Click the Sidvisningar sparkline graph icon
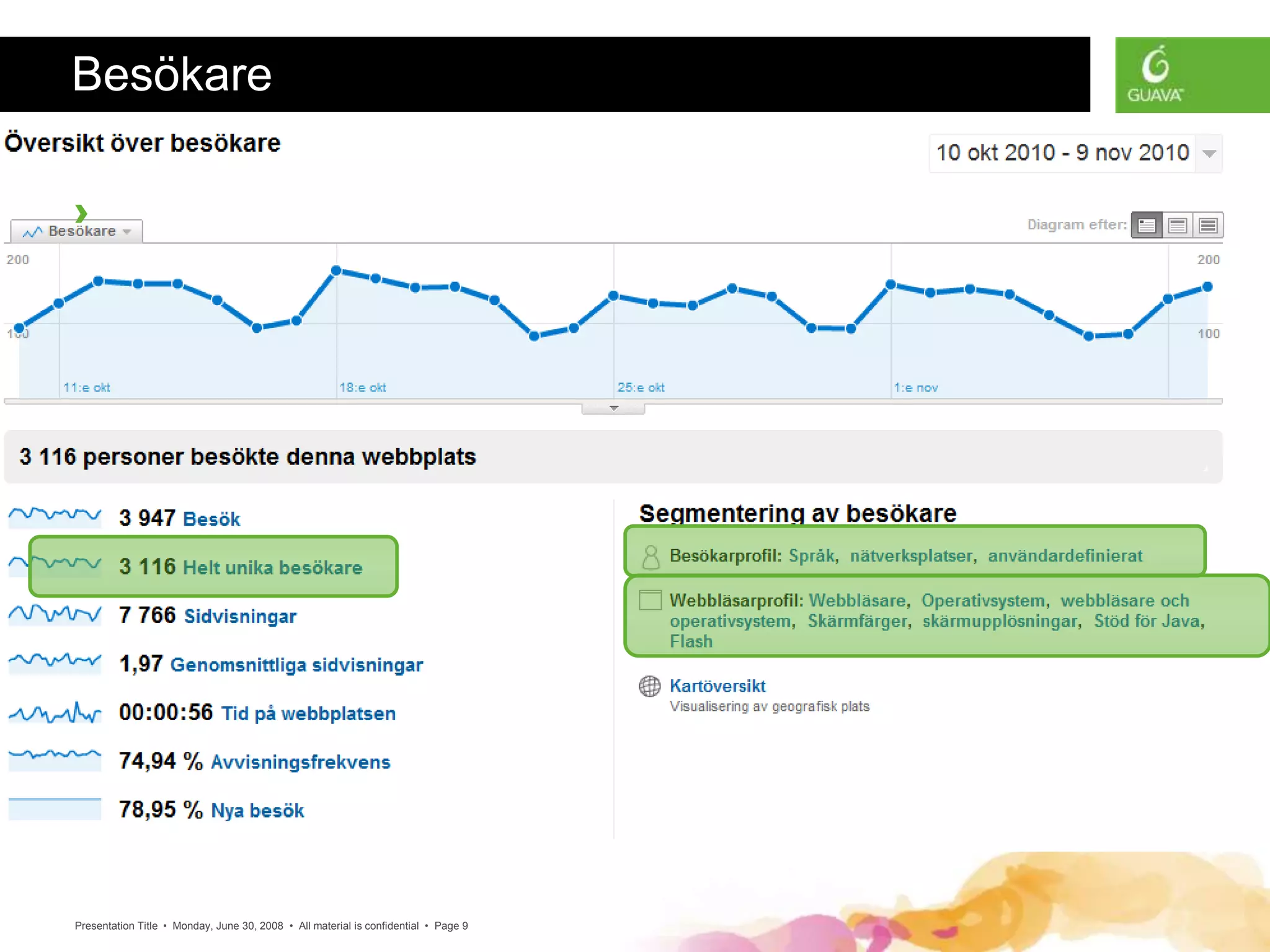 (x=55, y=615)
